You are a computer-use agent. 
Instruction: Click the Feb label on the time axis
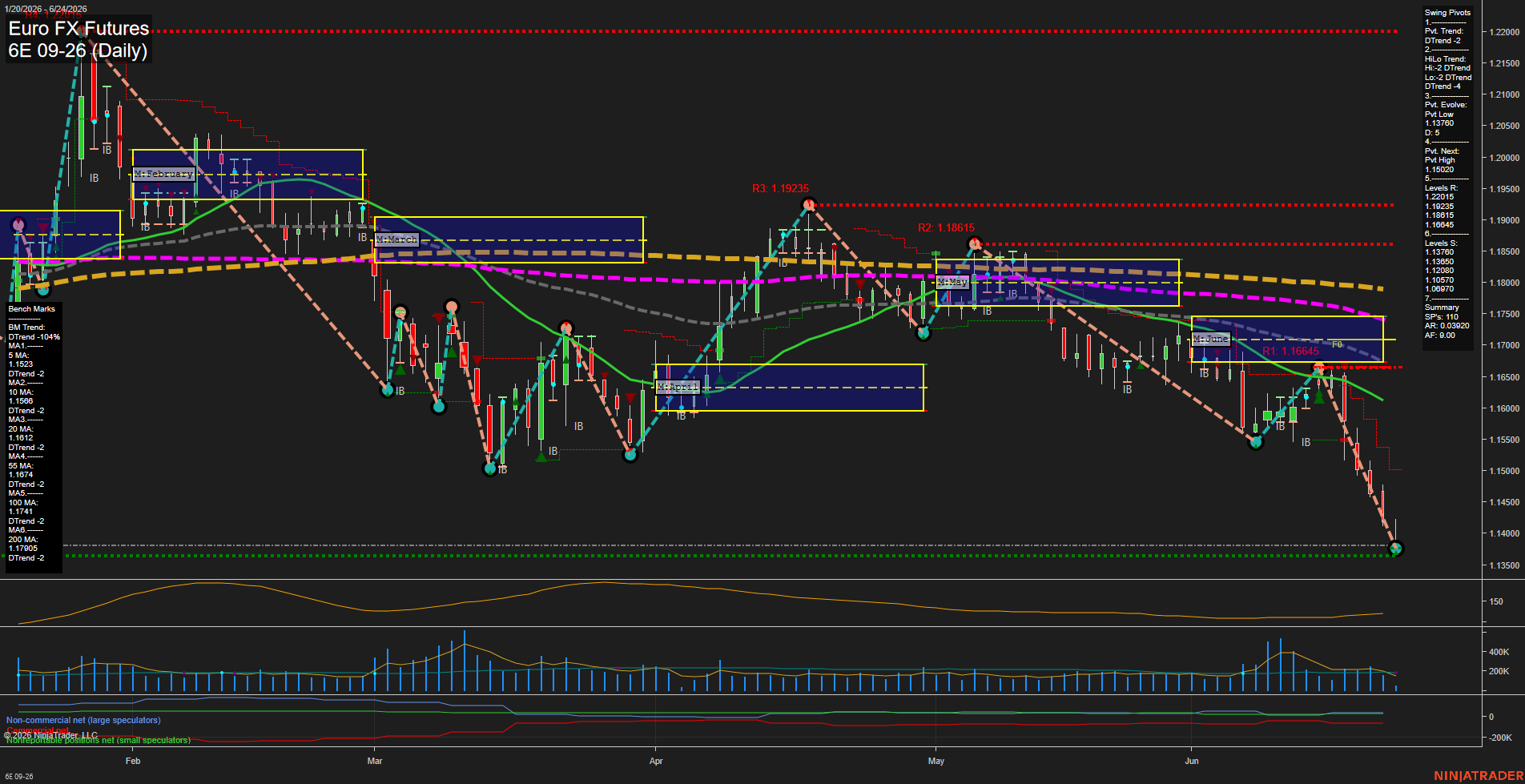tap(133, 761)
